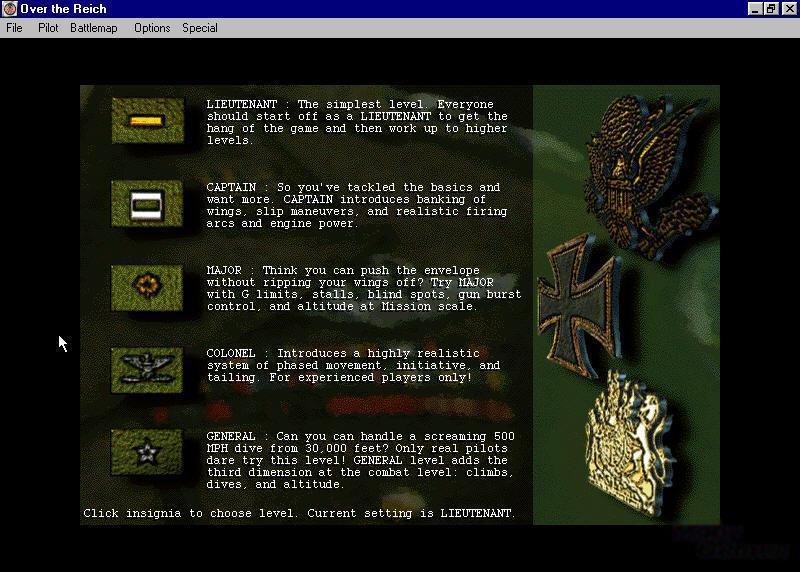Open the Special menu
The image size is (800, 572).
200,28
